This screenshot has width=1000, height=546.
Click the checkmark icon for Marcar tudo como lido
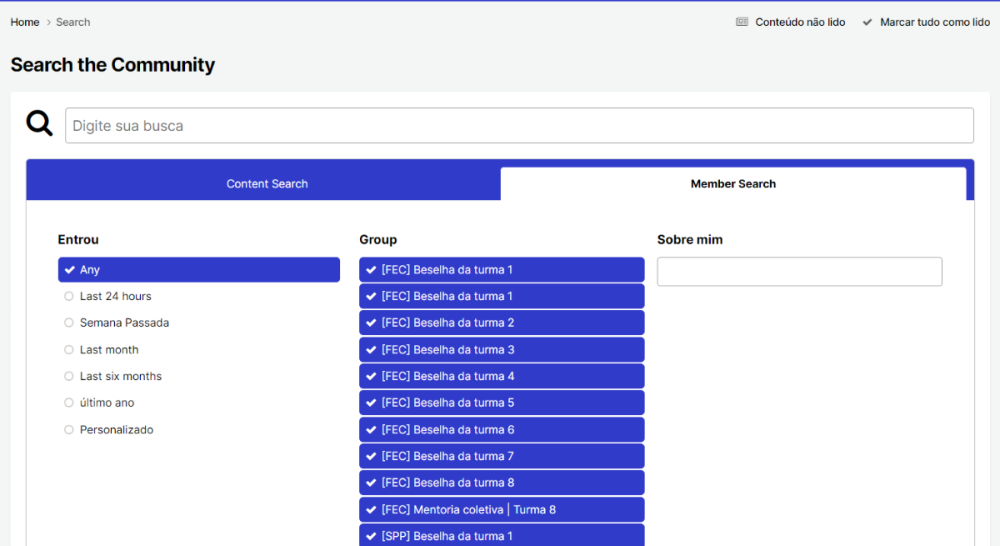(x=867, y=22)
